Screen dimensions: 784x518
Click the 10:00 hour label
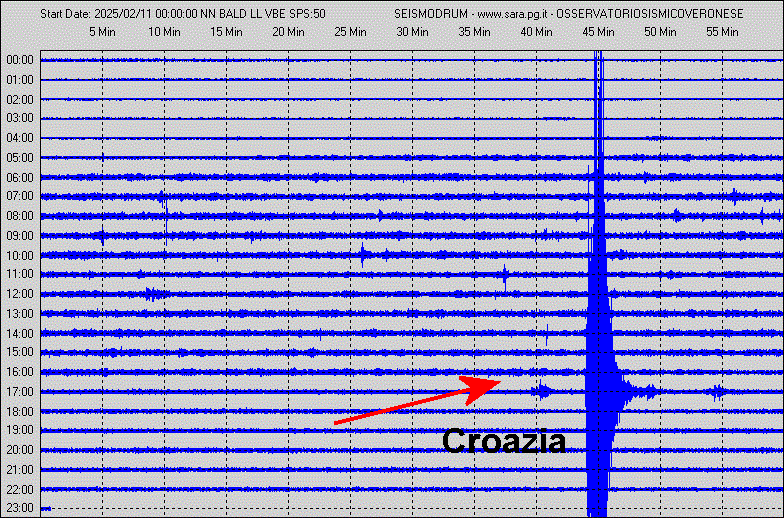pos(20,256)
